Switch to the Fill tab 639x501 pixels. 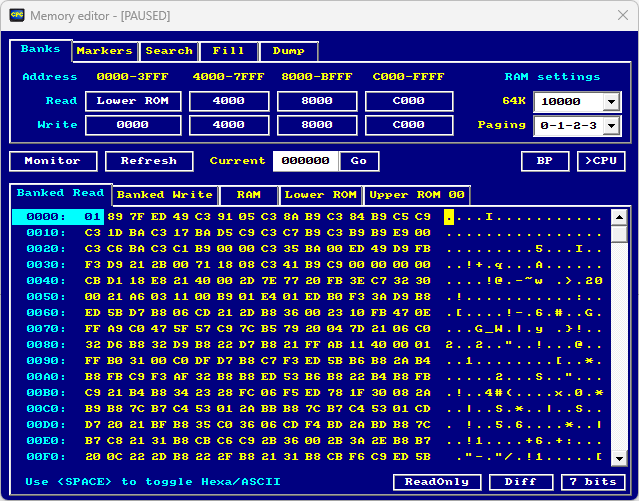228,51
